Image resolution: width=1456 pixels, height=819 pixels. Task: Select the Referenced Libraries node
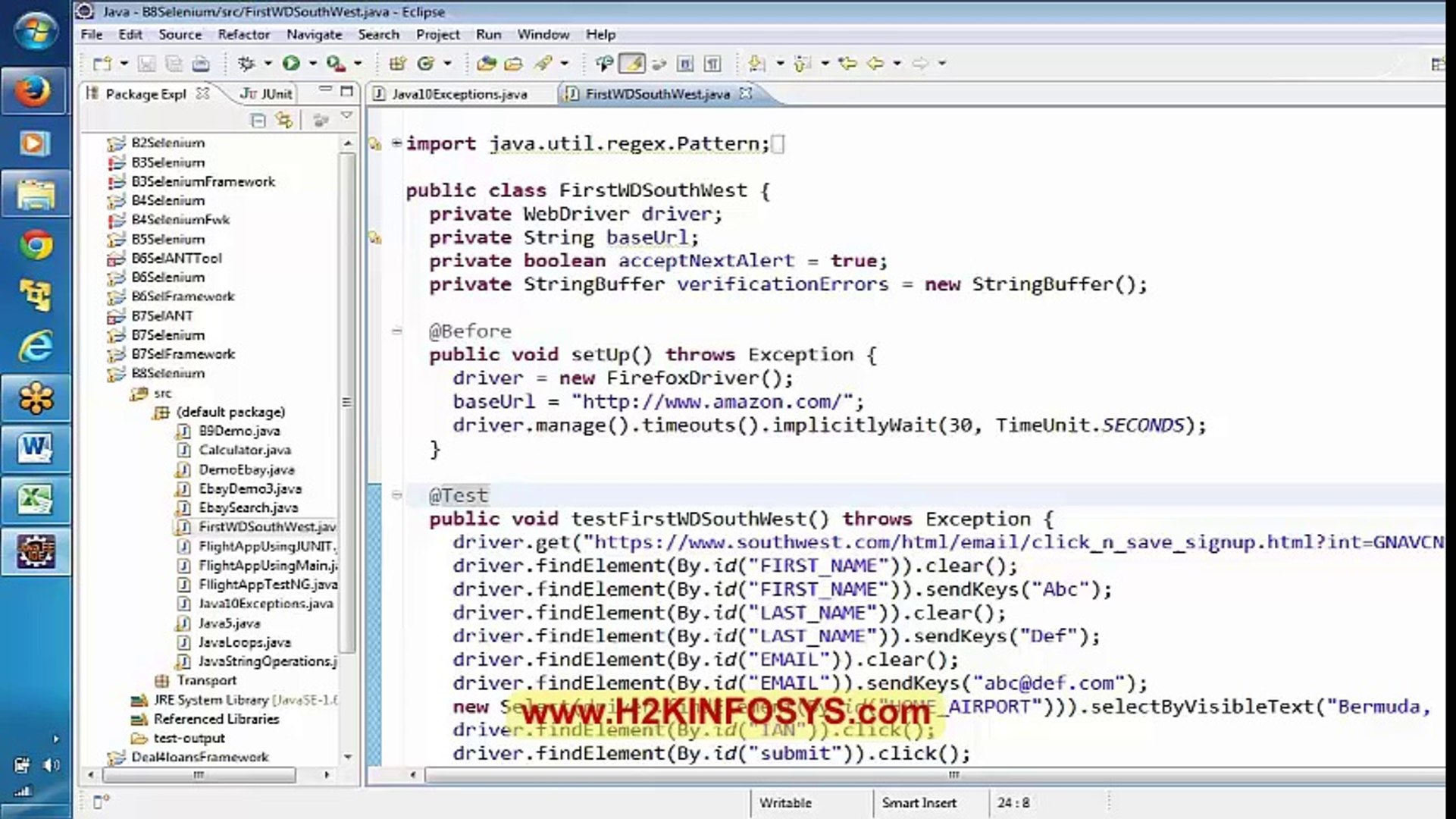(x=216, y=719)
